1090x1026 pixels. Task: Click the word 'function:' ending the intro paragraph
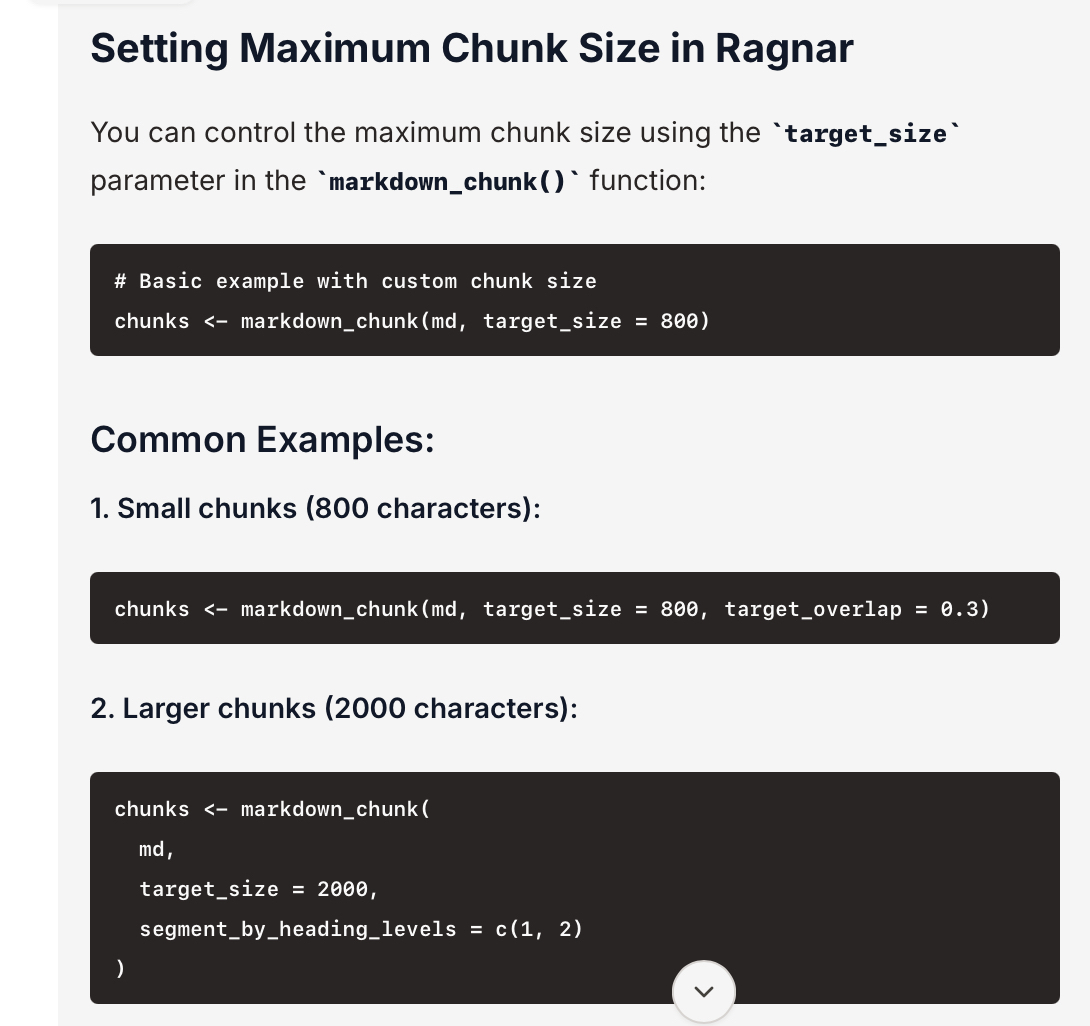click(647, 181)
